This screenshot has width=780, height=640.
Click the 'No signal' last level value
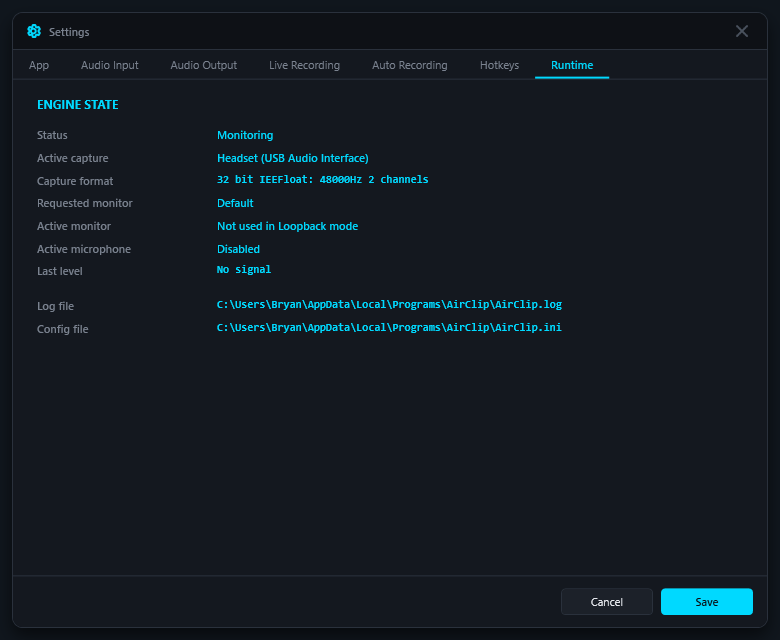pos(244,270)
